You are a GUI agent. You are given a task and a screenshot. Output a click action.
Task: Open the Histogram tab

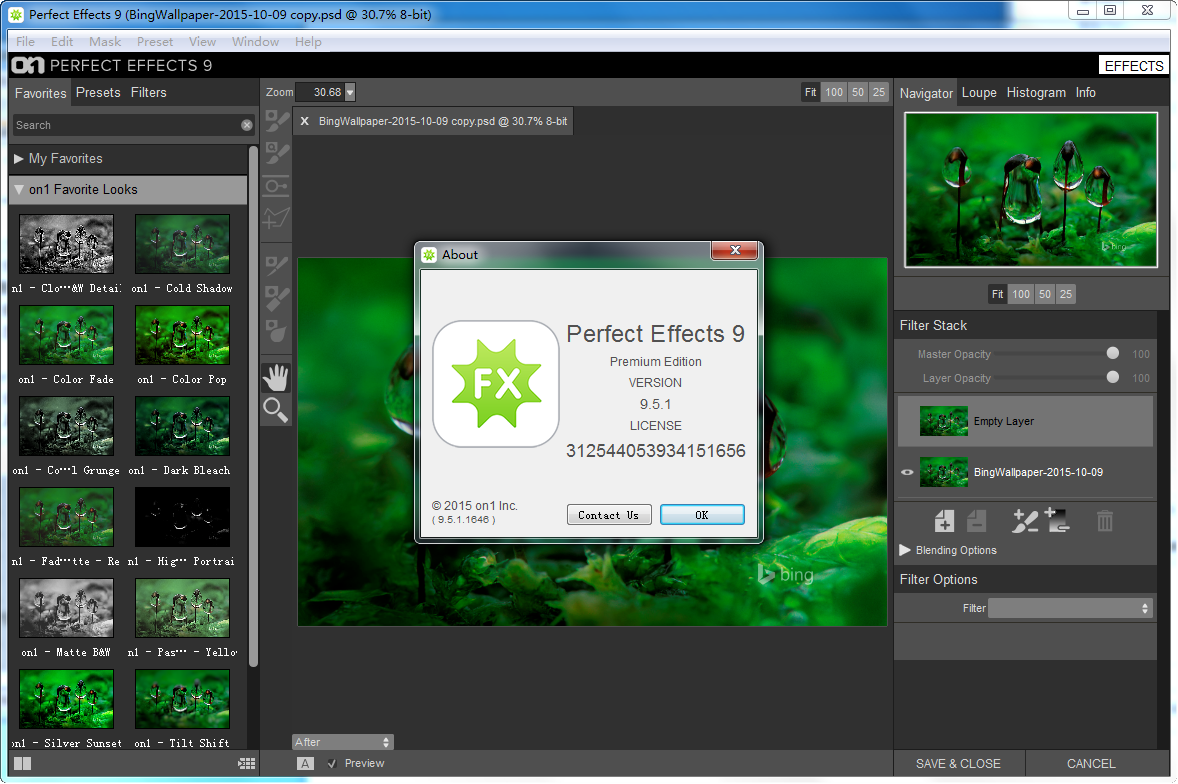point(1036,92)
